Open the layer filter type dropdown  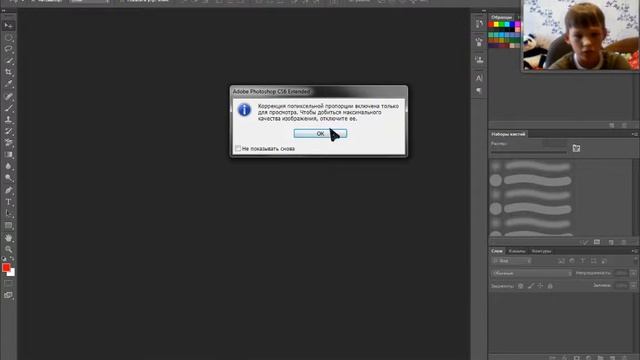512,261
